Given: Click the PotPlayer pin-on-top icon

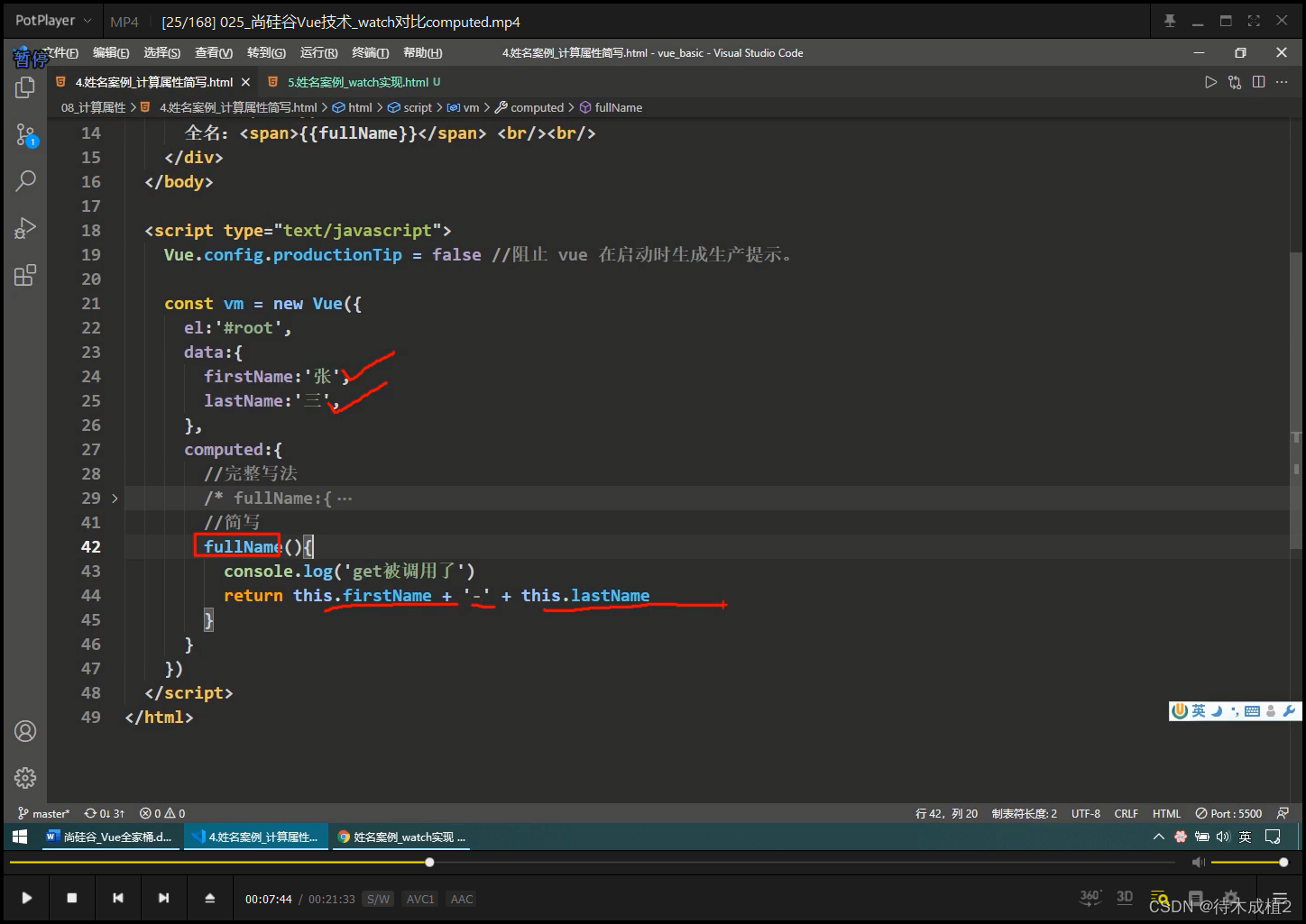Looking at the screenshot, I should click(1170, 21).
